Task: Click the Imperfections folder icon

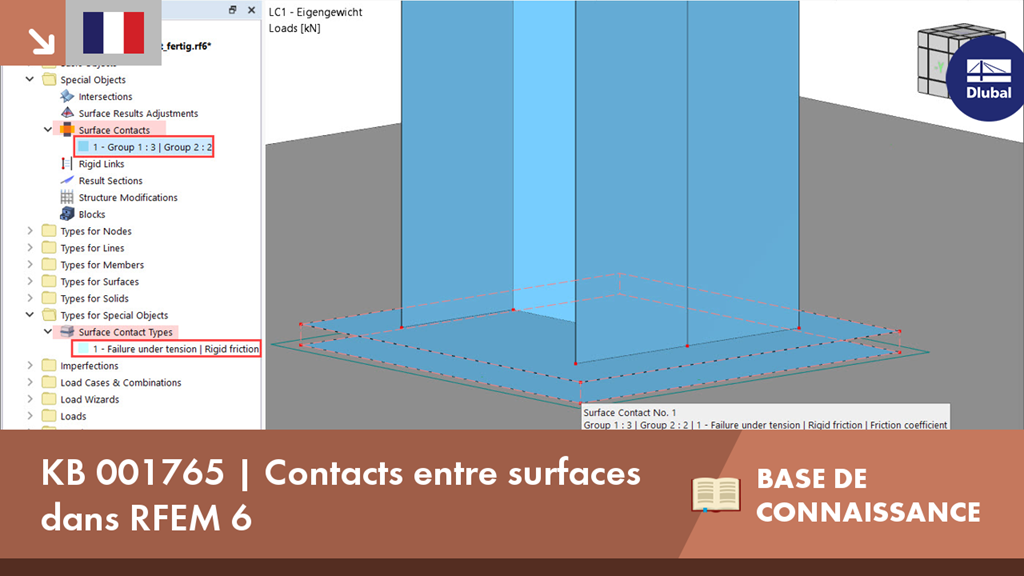Action: [49, 366]
